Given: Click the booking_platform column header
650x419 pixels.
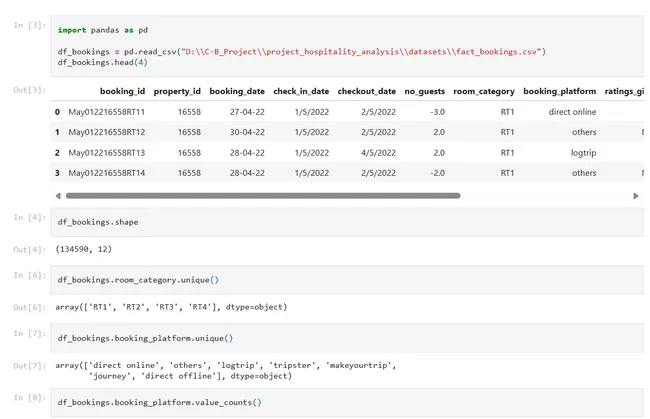Looking at the screenshot, I should tap(560, 91).
